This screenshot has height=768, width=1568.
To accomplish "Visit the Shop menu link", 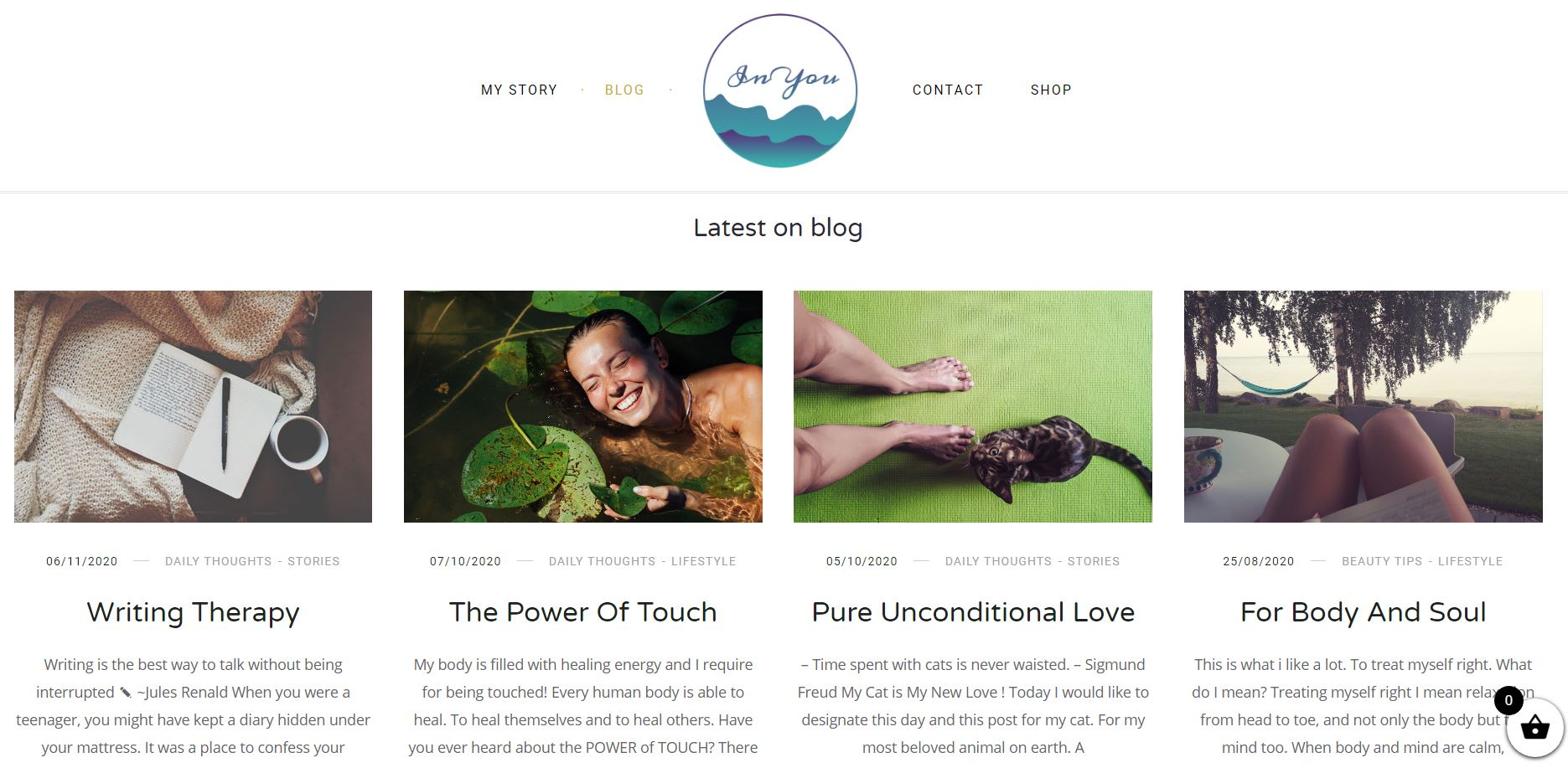I will [x=1051, y=90].
